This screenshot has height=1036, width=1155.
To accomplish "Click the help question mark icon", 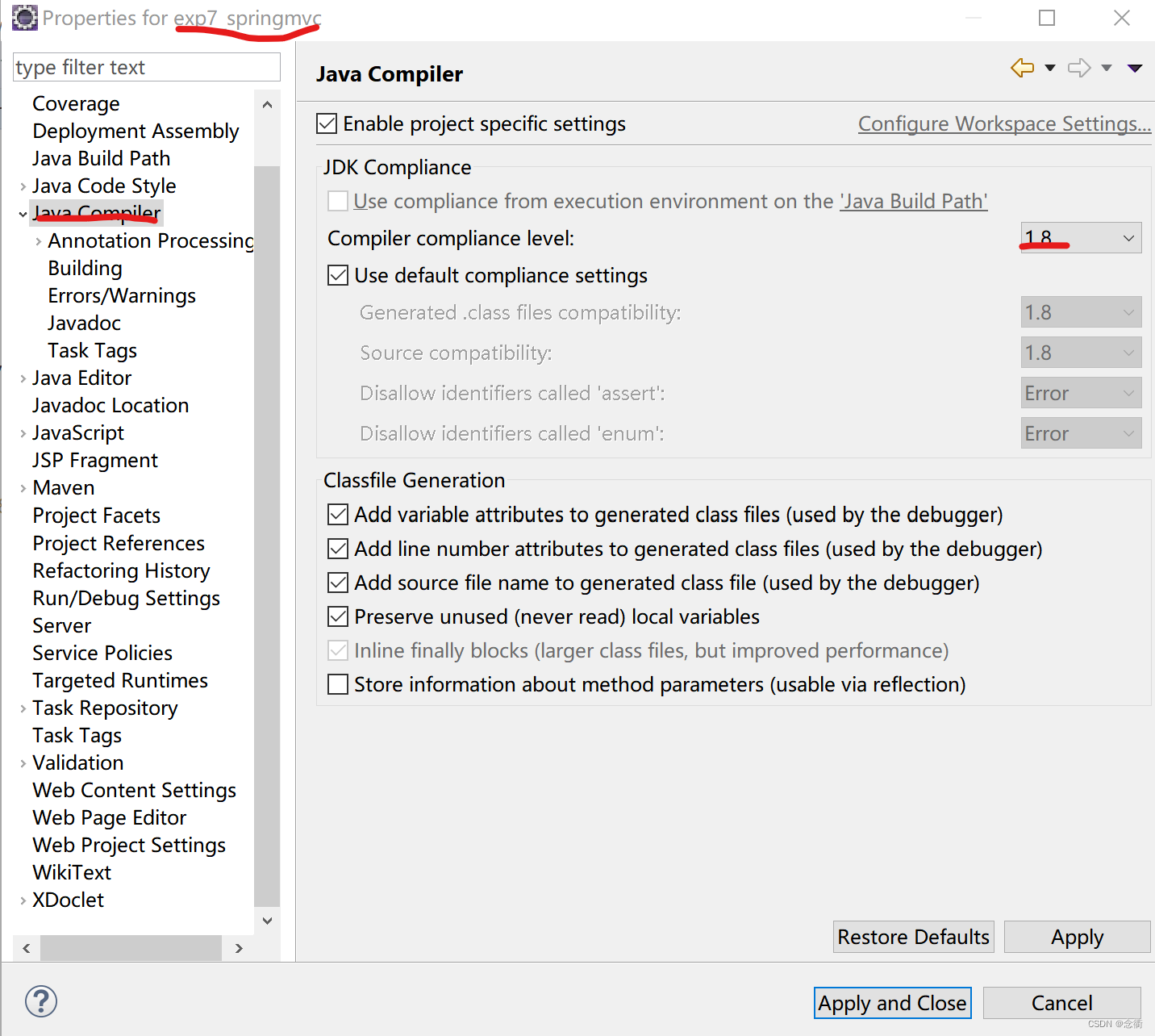I will 40,1001.
